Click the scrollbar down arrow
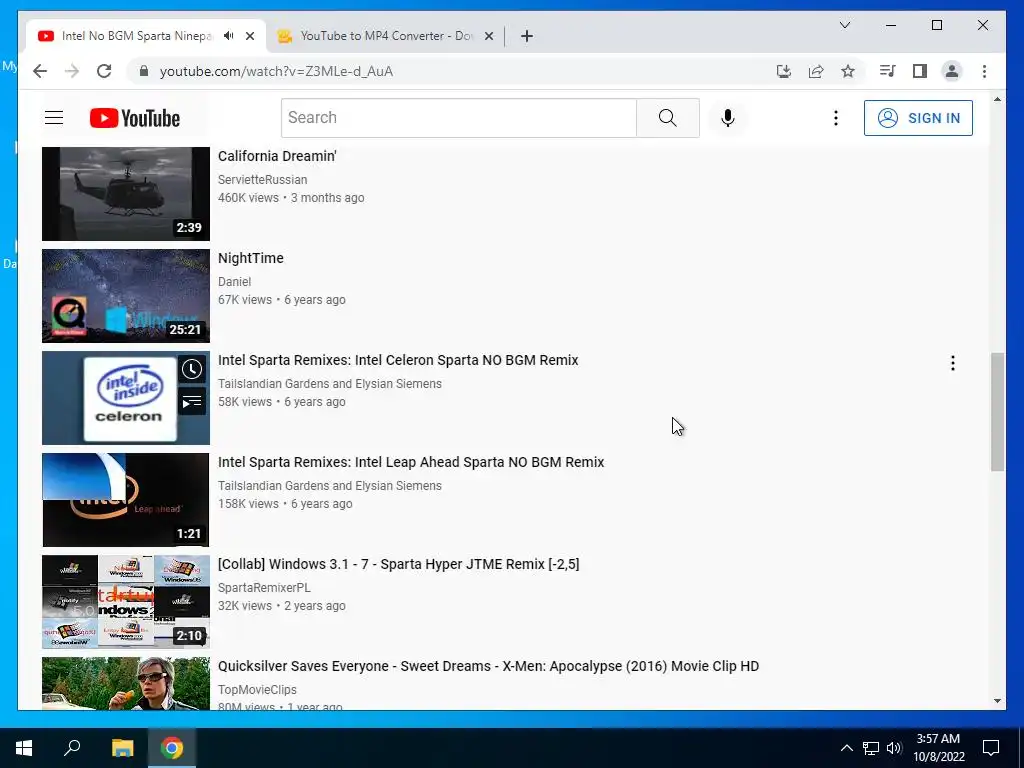This screenshot has height=768, width=1024. pos(997,701)
